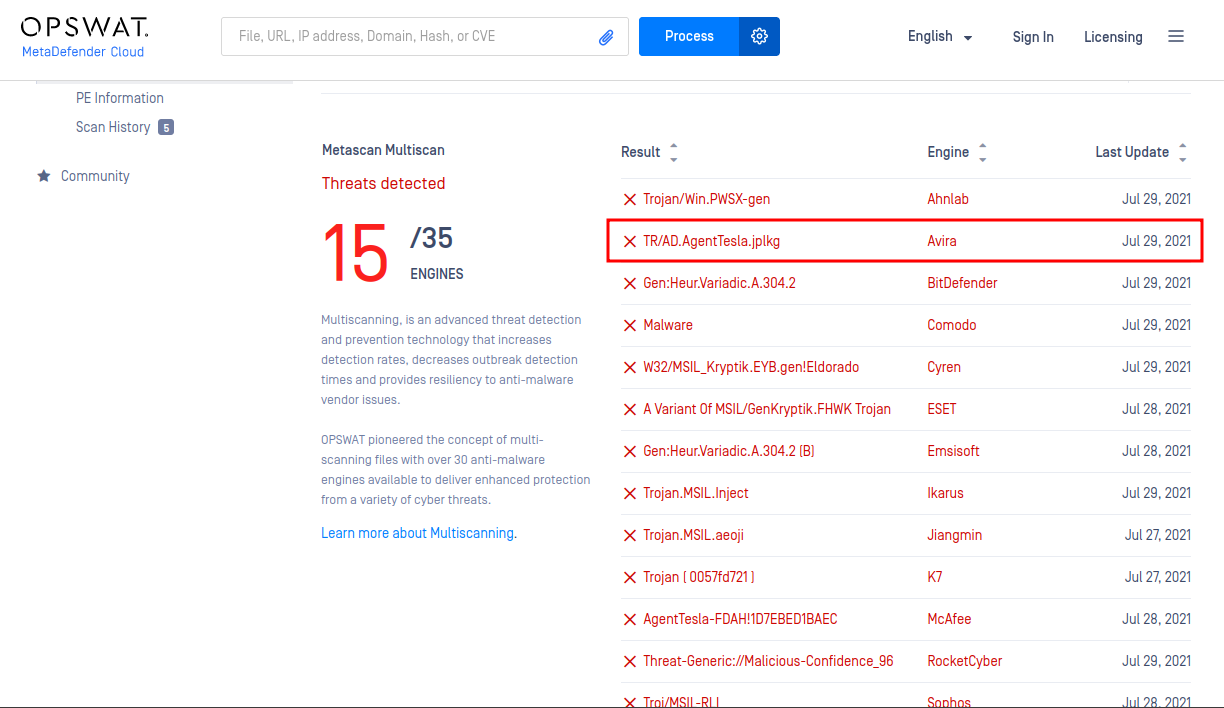The image size is (1224, 708).
Task: Click the red X beside Gen:Heur.Variadic.A.304.2 BitDefender row
Action: (x=630, y=283)
